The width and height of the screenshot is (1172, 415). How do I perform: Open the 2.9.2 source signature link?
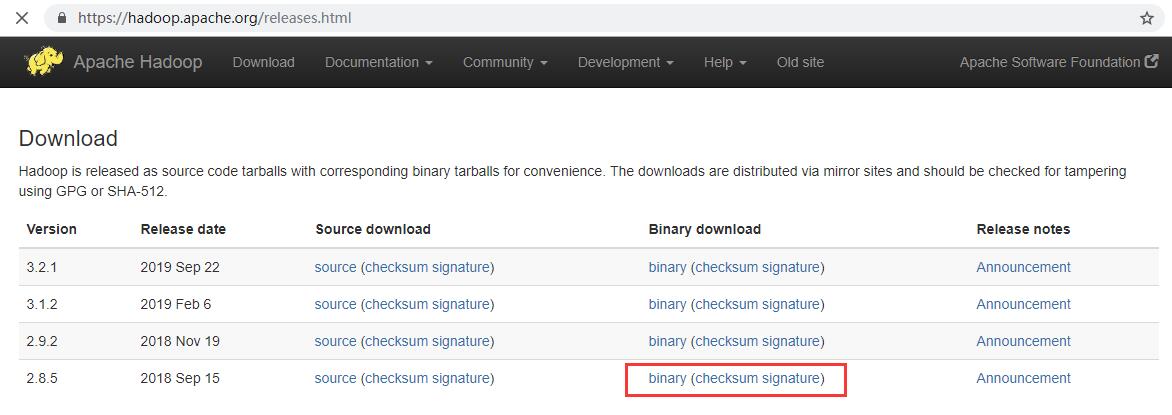[x=460, y=341]
